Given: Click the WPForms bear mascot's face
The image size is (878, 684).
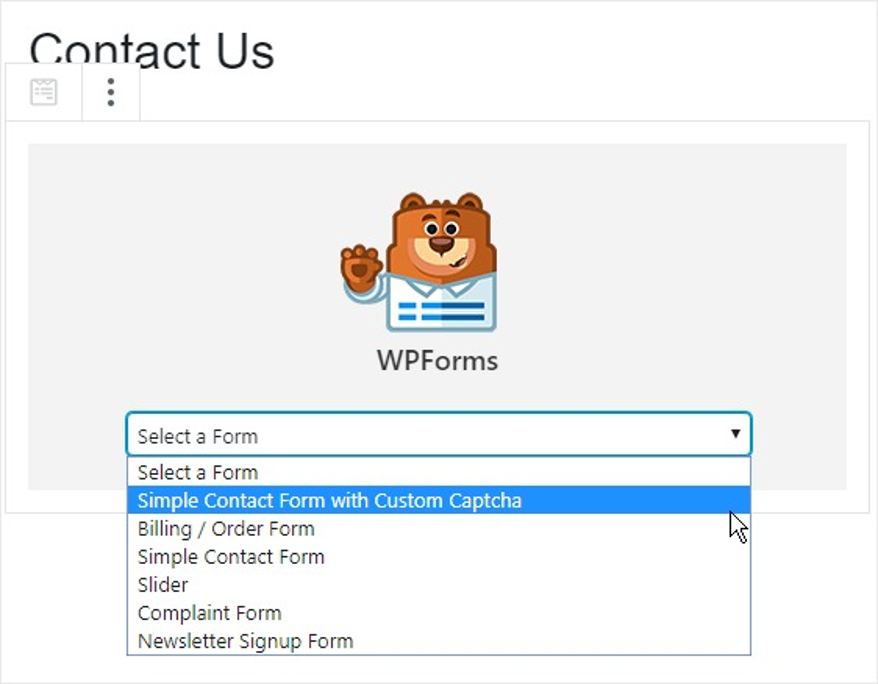Looking at the screenshot, I should pyautogui.click(x=441, y=239).
